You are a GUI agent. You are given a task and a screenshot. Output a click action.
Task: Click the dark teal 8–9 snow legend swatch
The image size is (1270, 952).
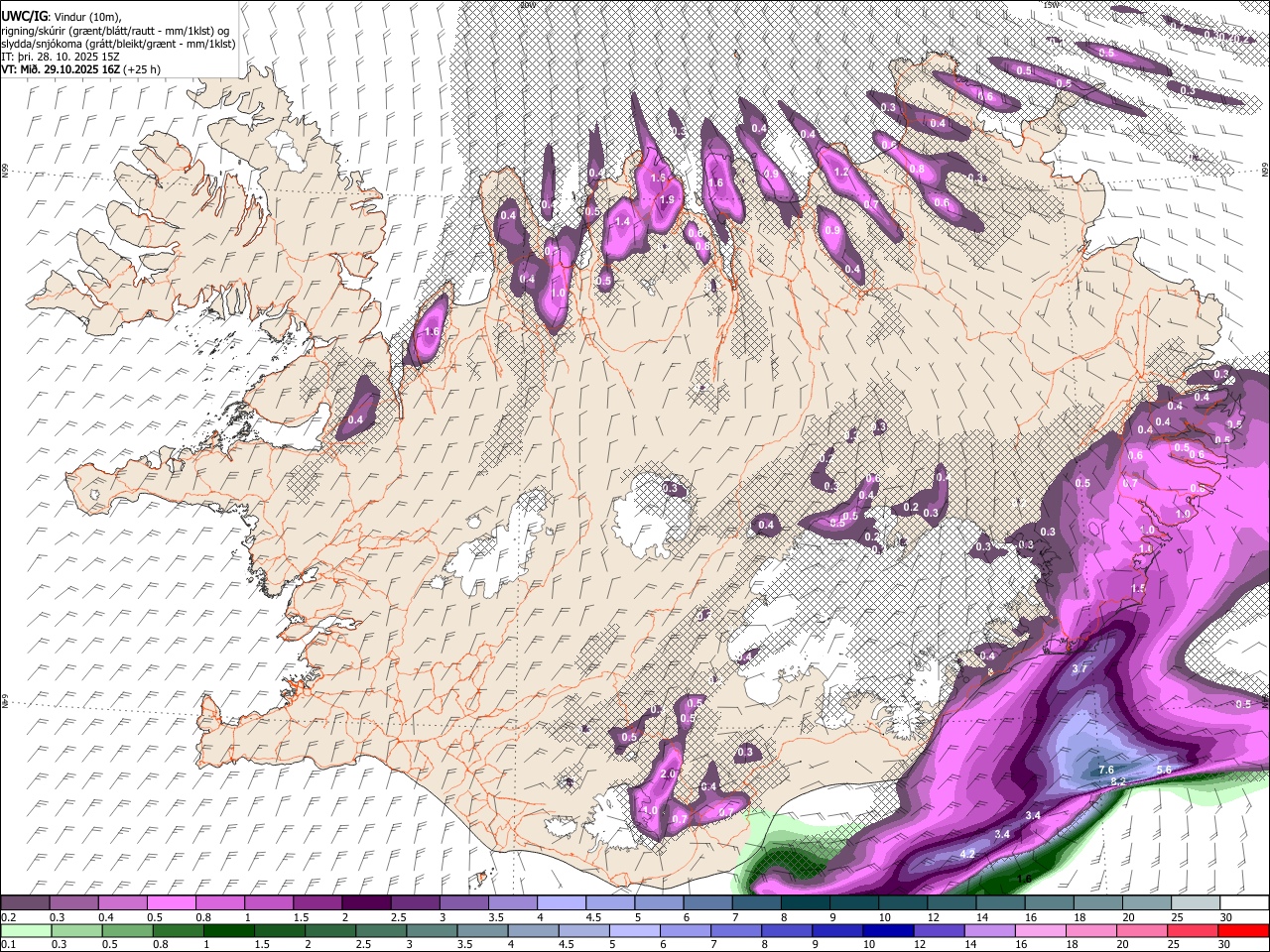(805, 903)
